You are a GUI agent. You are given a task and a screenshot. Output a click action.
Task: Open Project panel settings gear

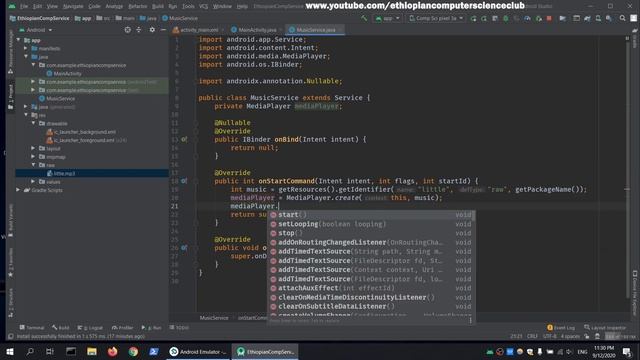pyautogui.click(x=152, y=30)
